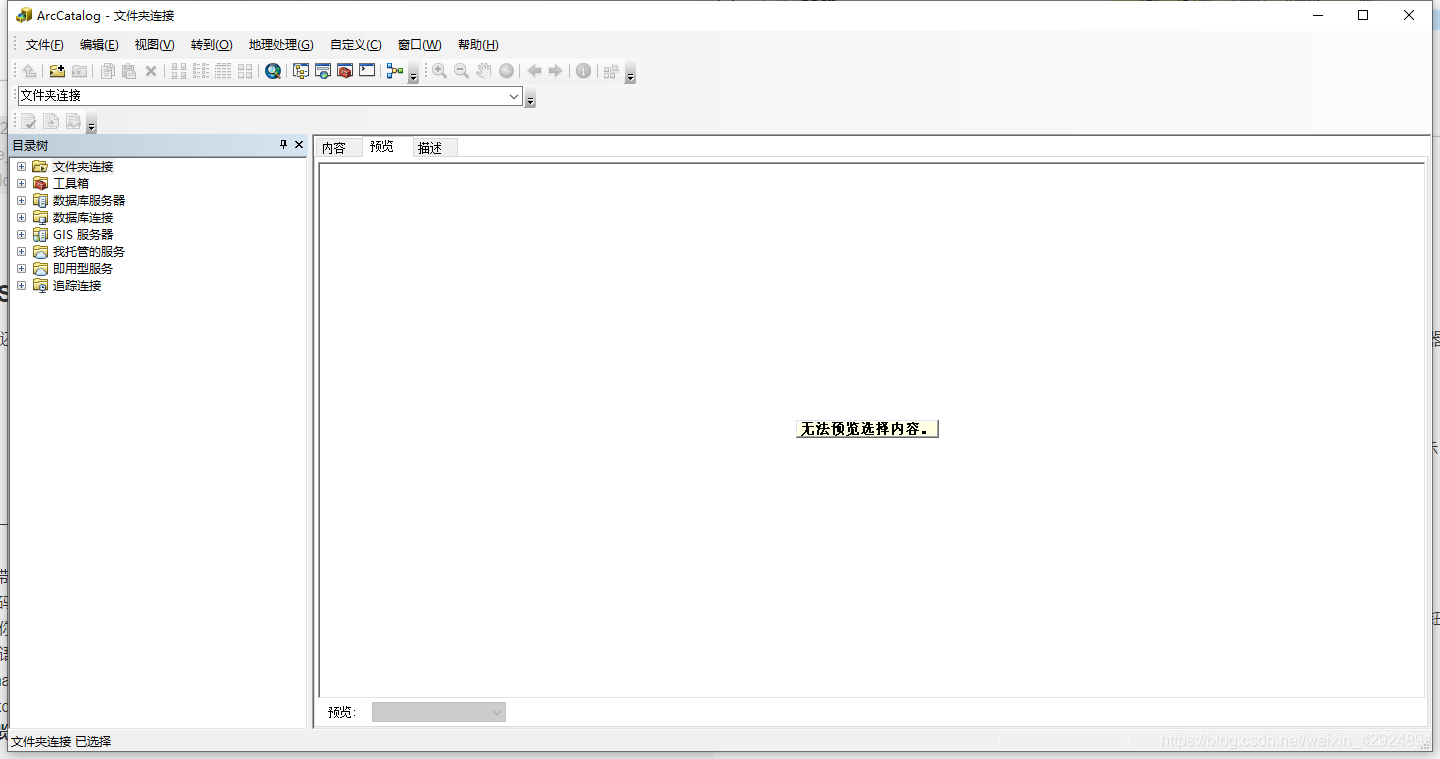Select GIS 服务器 in the catalog tree
This screenshot has height=759, width=1440.
pyautogui.click(x=83, y=234)
